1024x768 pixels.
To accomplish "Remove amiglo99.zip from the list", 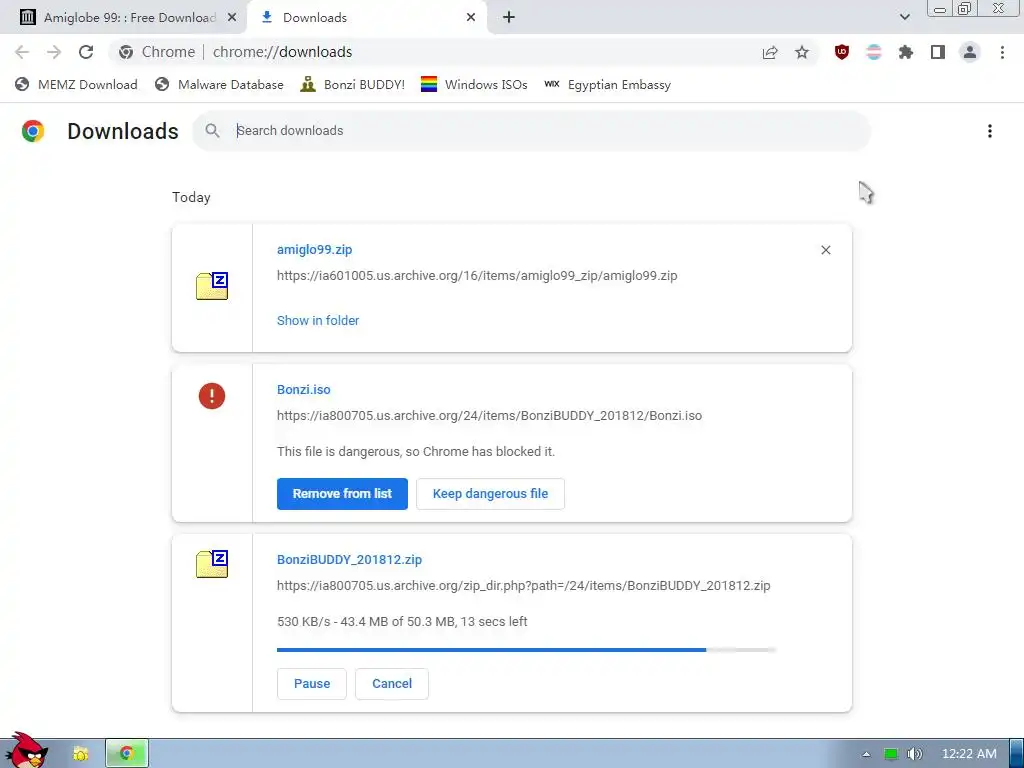I will point(825,250).
